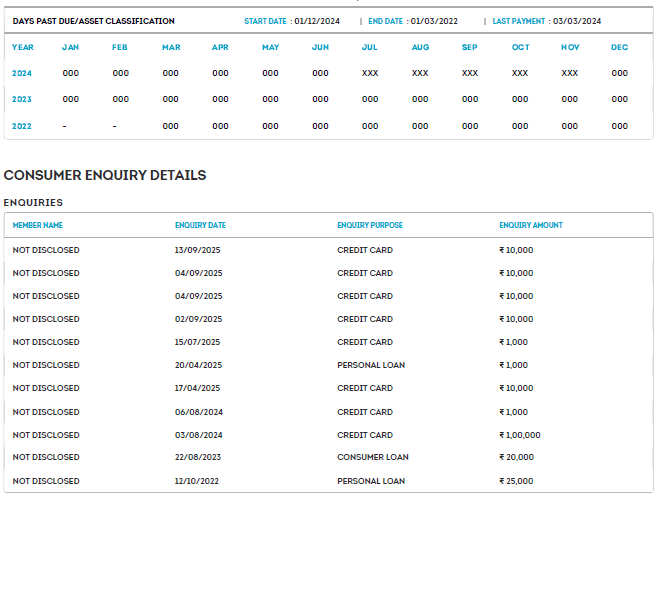Sort by the Enquiry Date column header

200,225
